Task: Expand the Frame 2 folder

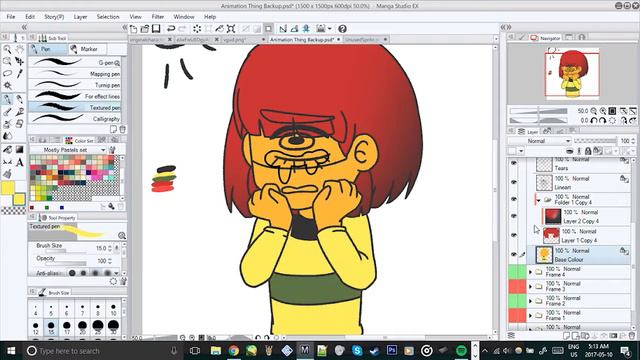Action: click(530, 301)
